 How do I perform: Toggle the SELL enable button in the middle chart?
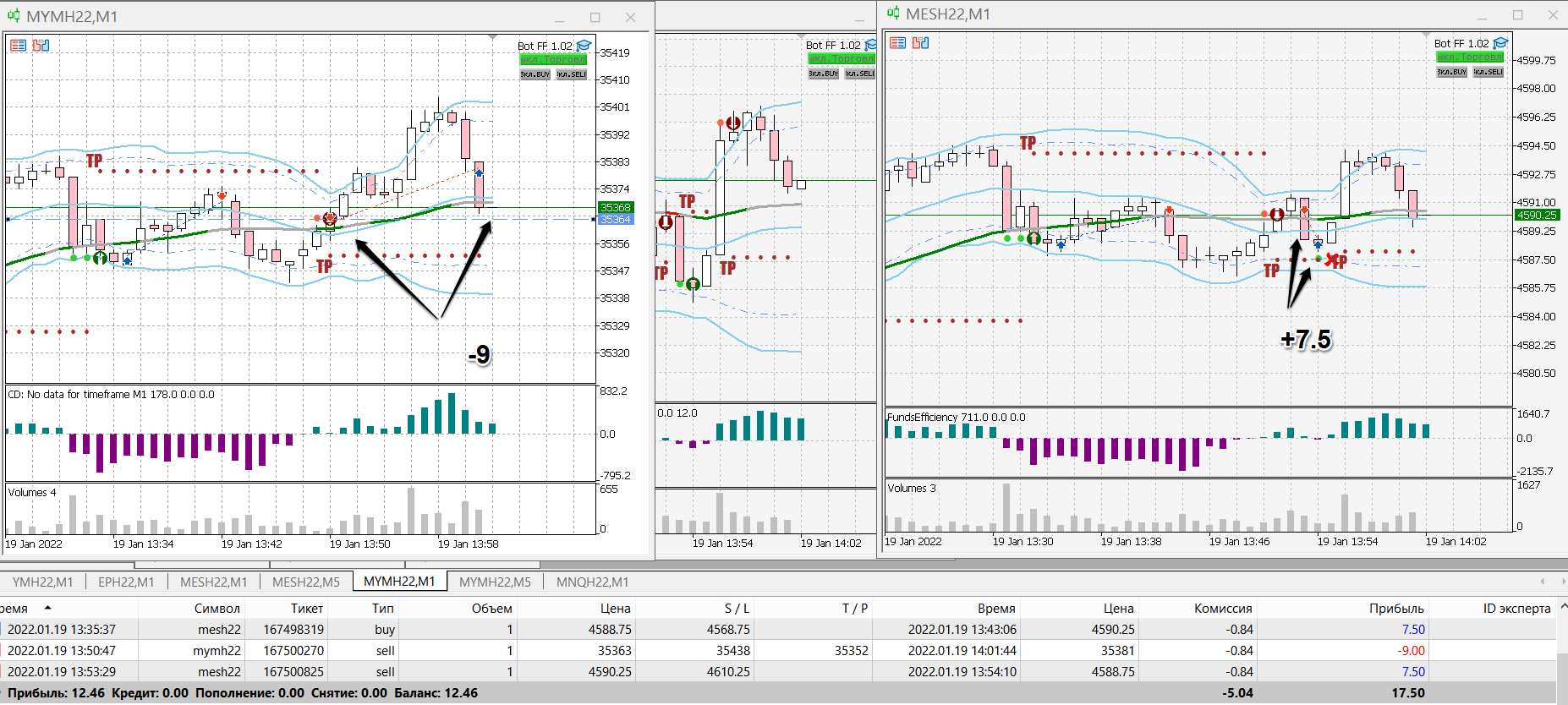(x=859, y=74)
